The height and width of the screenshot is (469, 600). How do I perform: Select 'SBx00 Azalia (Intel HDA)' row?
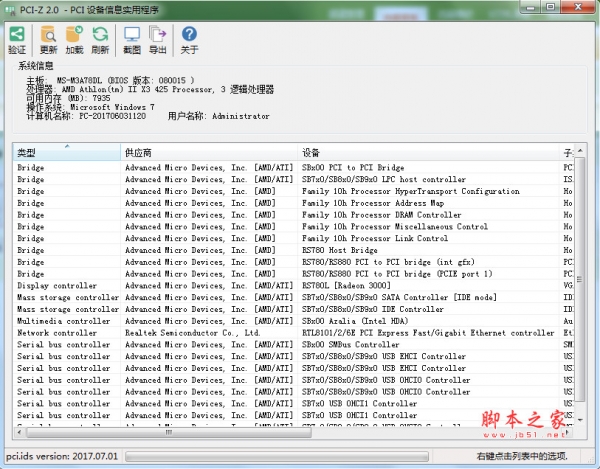(x=294, y=321)
